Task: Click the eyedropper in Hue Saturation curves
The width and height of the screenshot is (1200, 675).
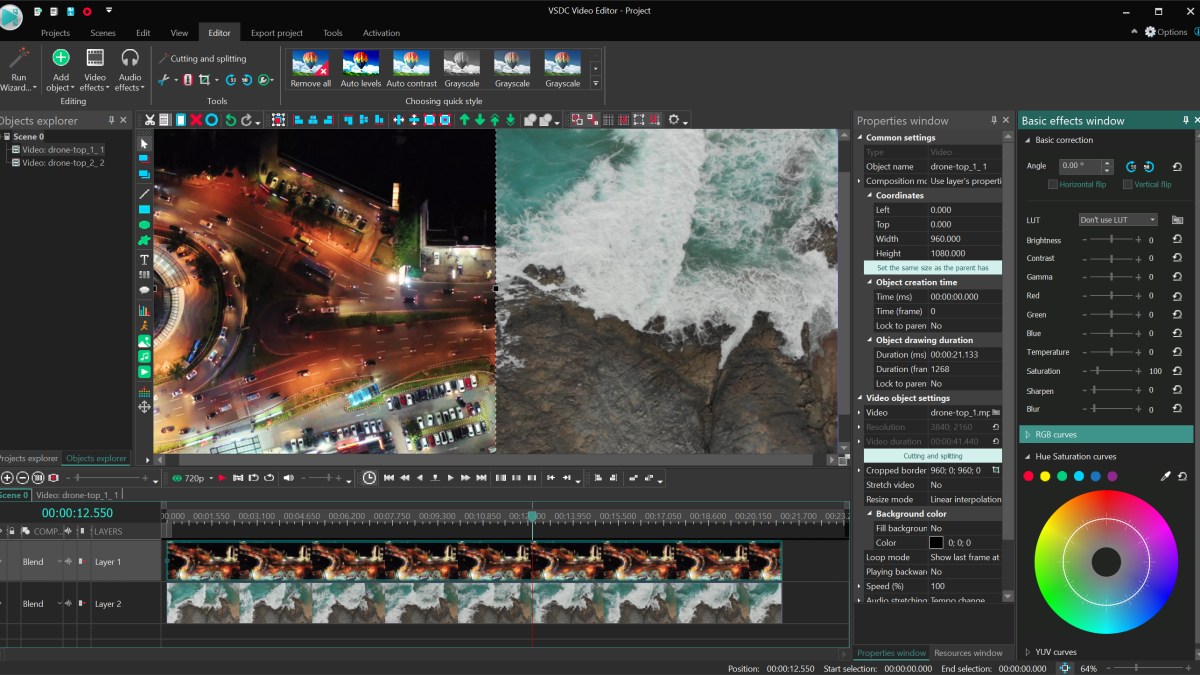Action: (1165, 477)
